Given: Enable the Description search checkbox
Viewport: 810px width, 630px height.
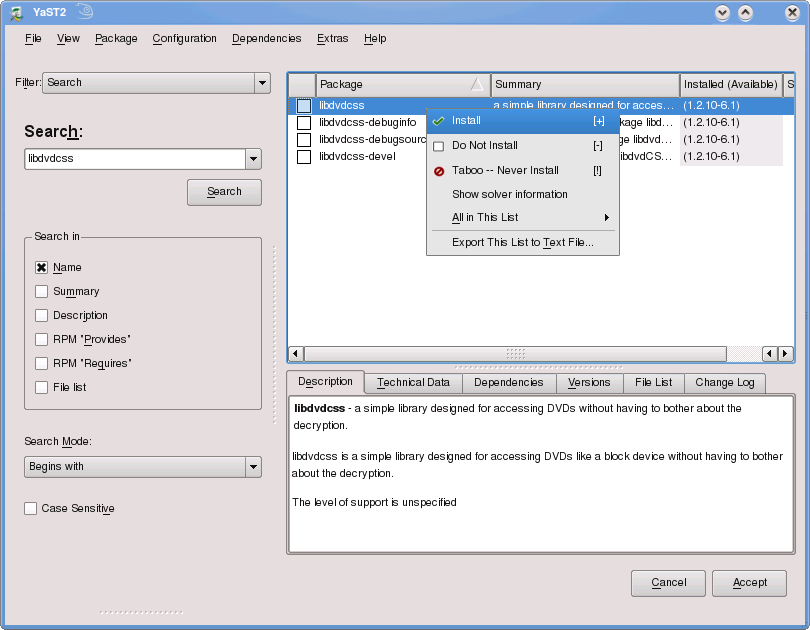Looking at the screenshot, I should pos(41,316).
